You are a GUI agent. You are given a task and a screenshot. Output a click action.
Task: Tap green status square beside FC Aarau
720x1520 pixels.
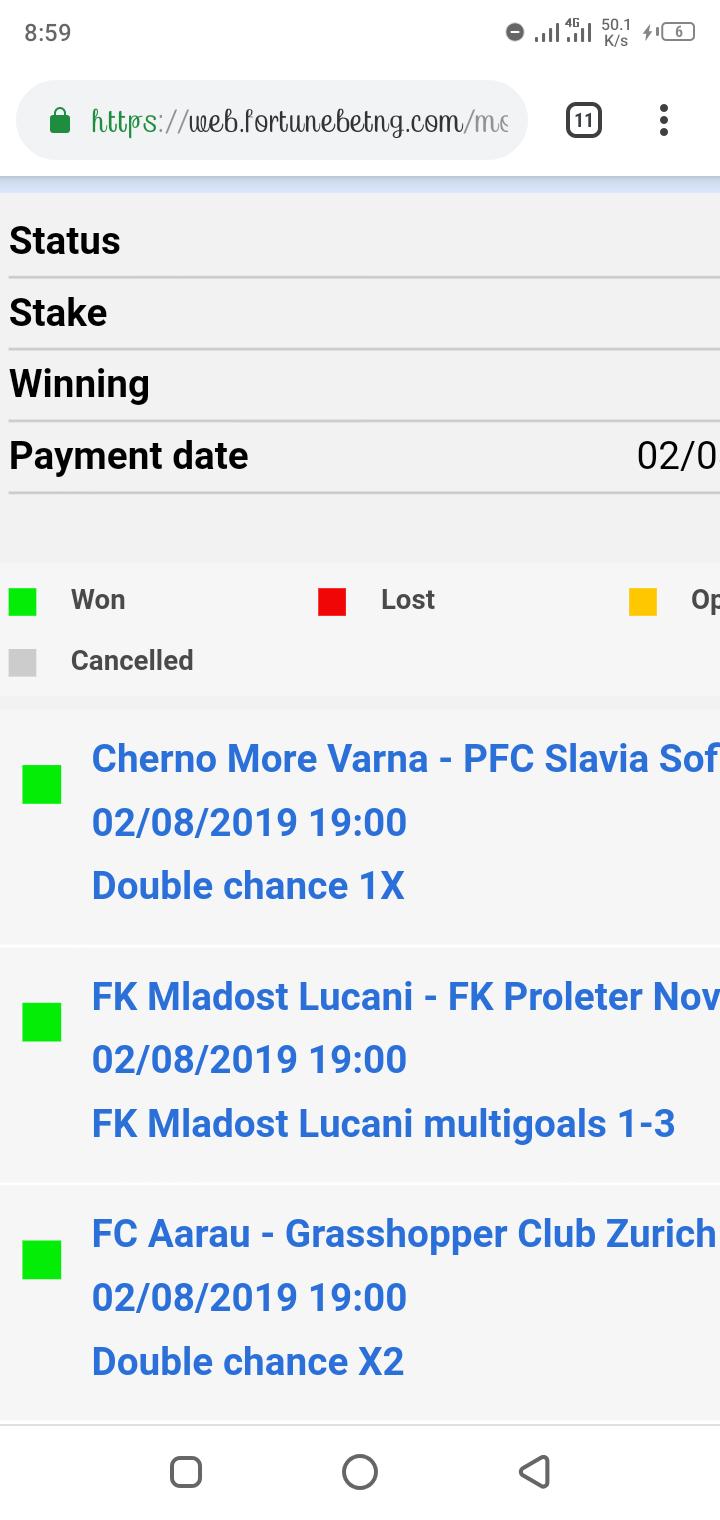[42, 1260]
